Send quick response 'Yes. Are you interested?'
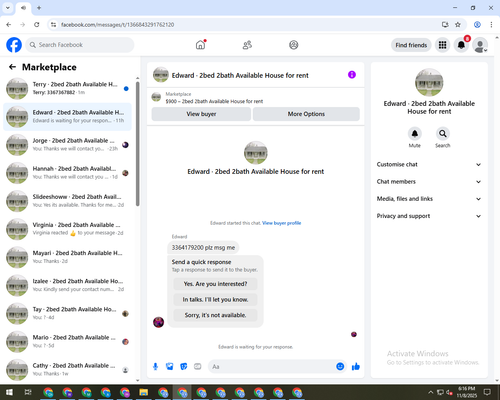500x400 pixels. click(215, 284)
